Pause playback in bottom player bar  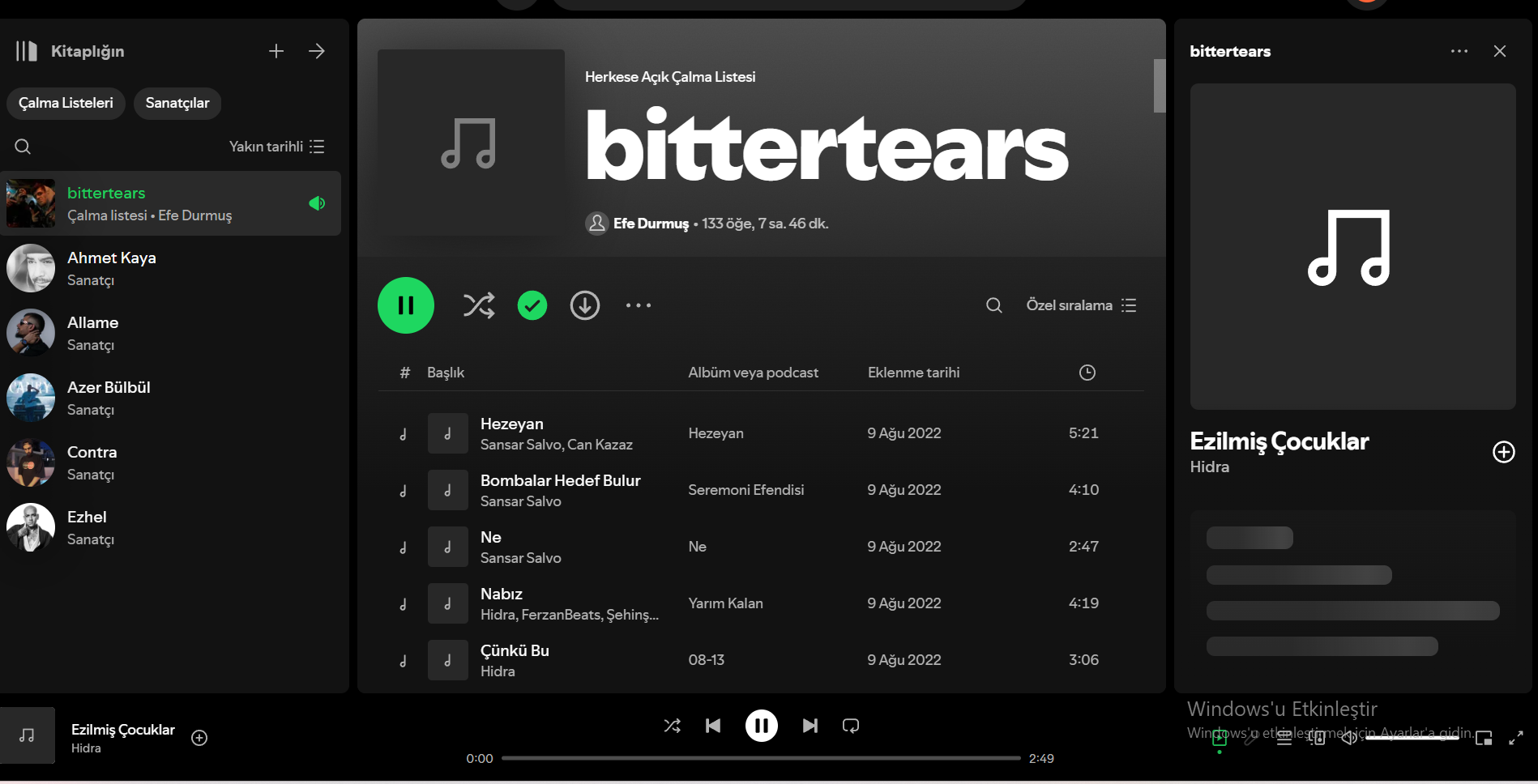coord(762,726)
